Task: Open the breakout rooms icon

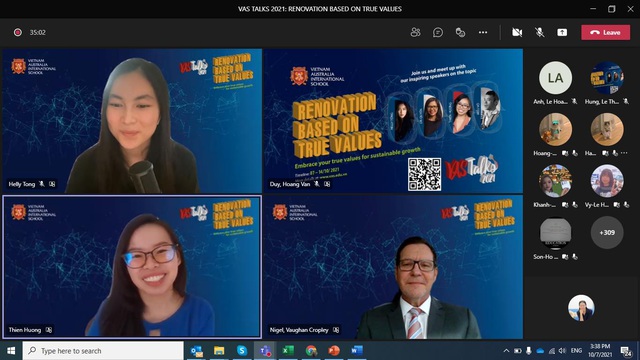Action: click(460, 32)
